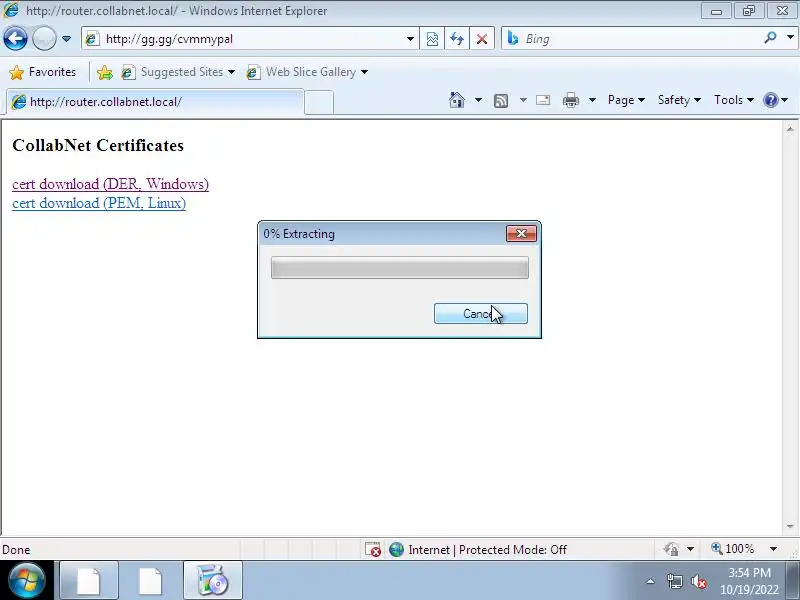Image resolution: width=800 pixels, height=600 pixels.
Task: Open the Page menu
Action: pos(626,100)
